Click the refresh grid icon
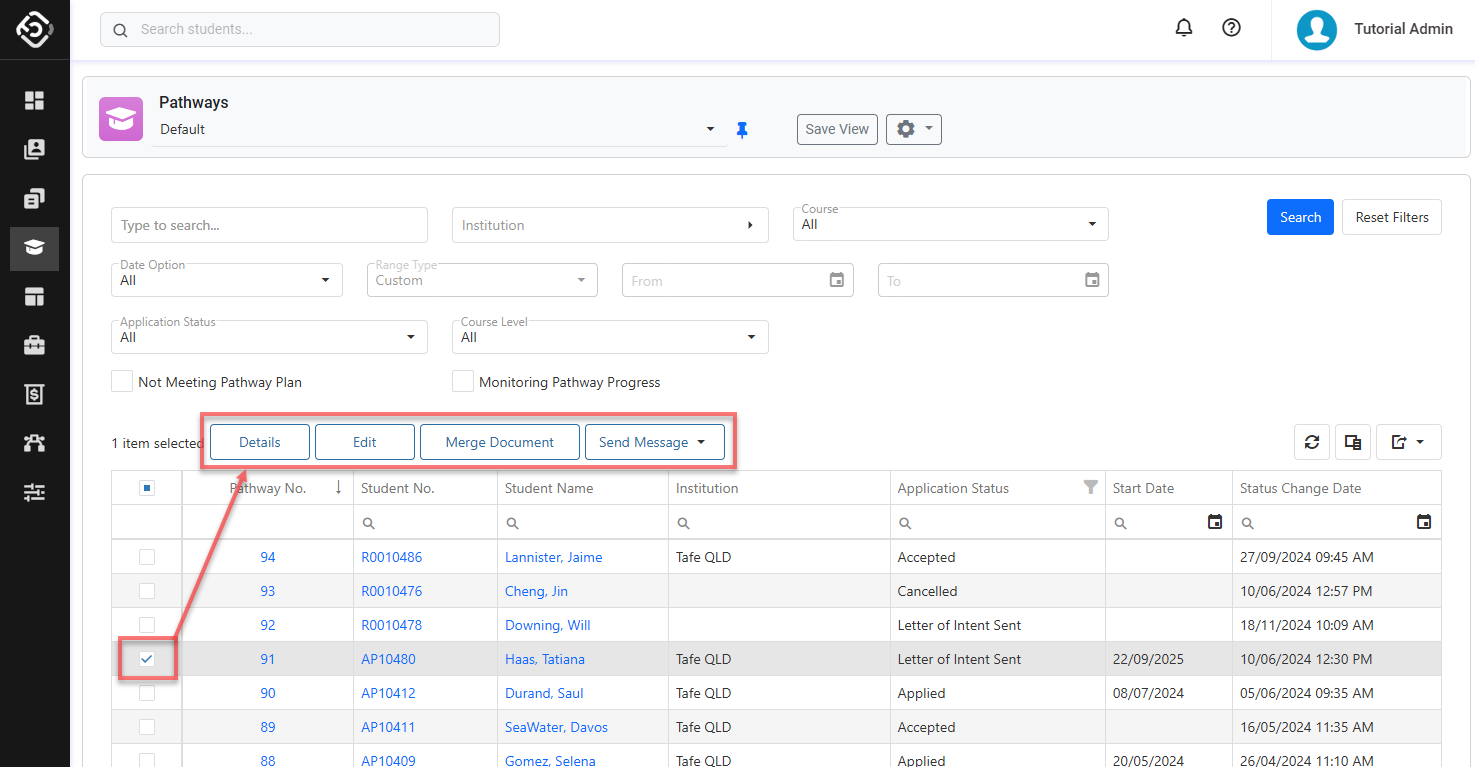The height and width of the screenshot is (767, 1475). coord(1312,442)
